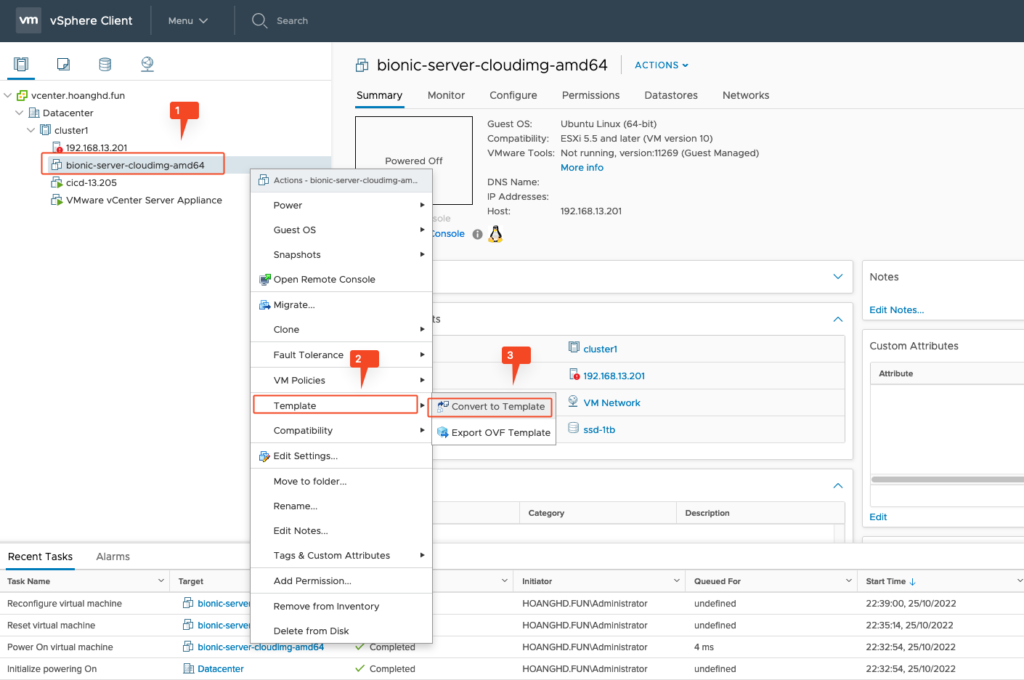Click host icon beside 192.168.13.201 link
1024x680 pixels.
(x=574, y=375)
